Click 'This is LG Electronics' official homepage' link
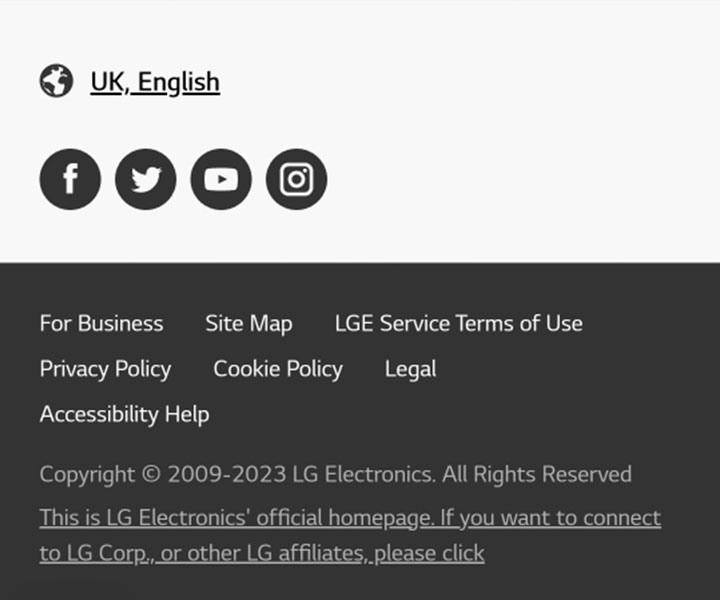Image resolution: width=720 pixels, height=600 pixels. coord(236,518)
